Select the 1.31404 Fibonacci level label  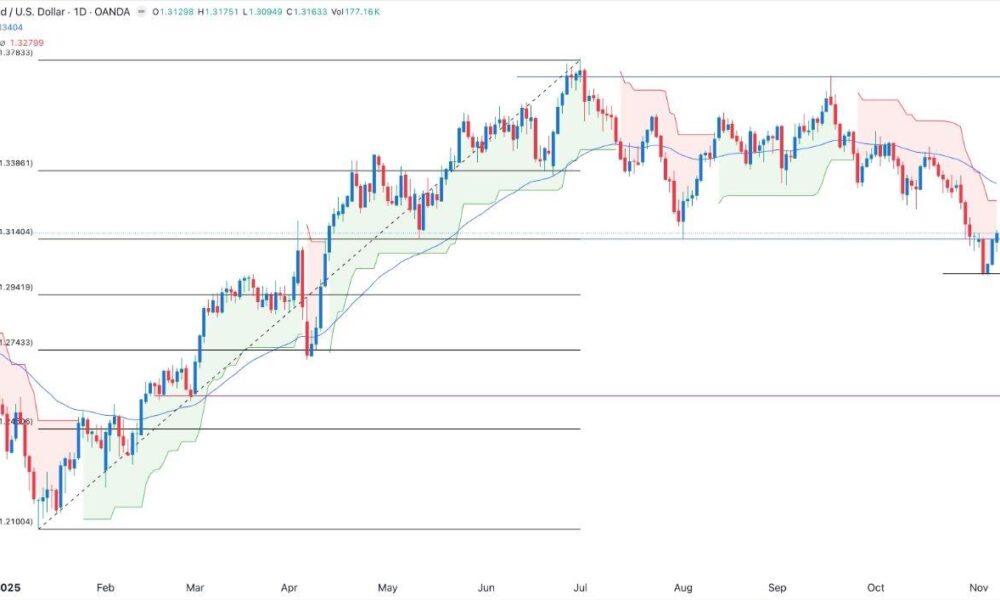[x=17, y=231]
